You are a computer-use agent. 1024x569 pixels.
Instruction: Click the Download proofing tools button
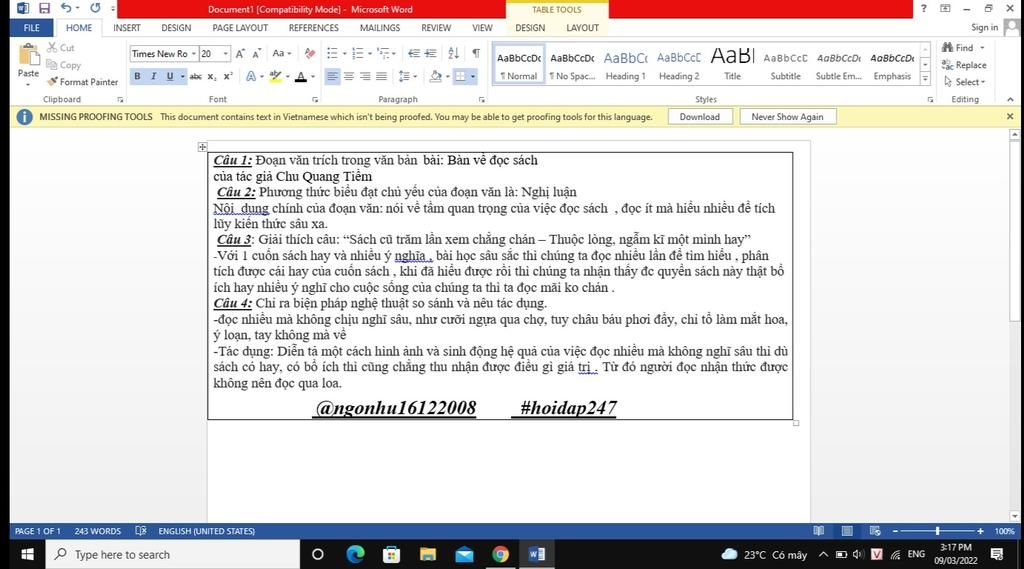pos(699,117)
